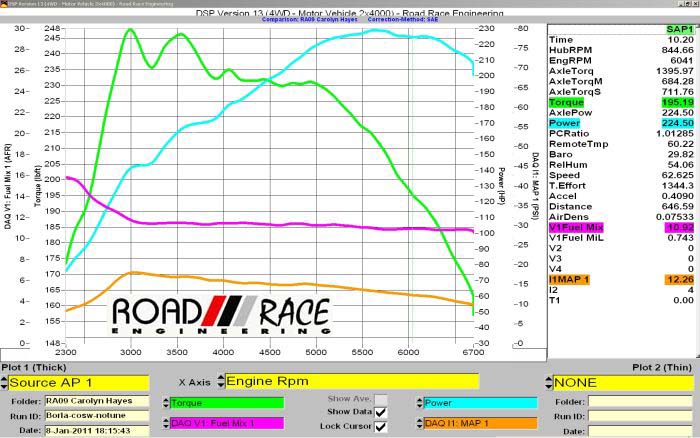
Task: Click the Plot 1 Folder field showing RA09 Carolyn Hayes
Action: [x=97, y=401]
